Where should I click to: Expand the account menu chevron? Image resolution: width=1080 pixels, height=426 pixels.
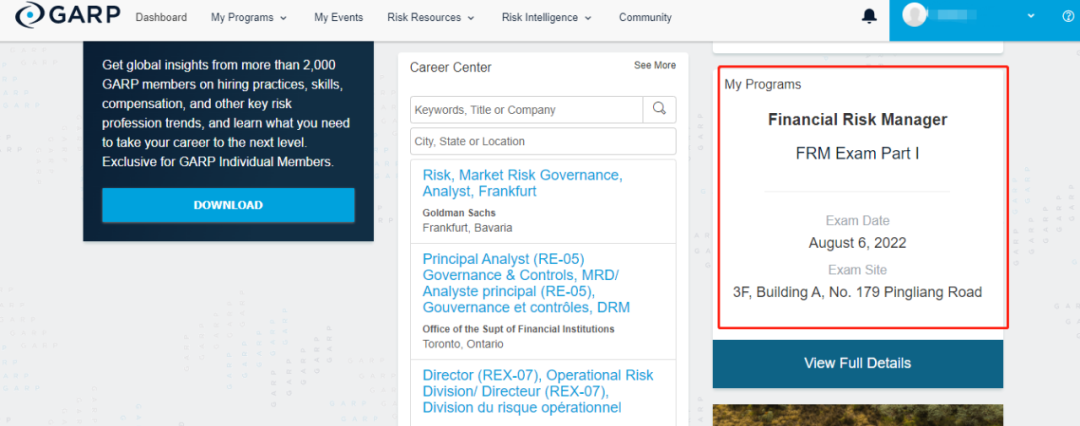[x=1031, y=17]
